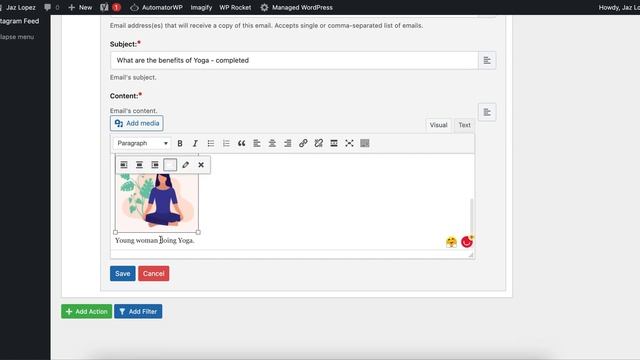Viewport: 640px width, 360px height.
Task: Click the editor's vertical scrollbar
Action: pos(472,216)
